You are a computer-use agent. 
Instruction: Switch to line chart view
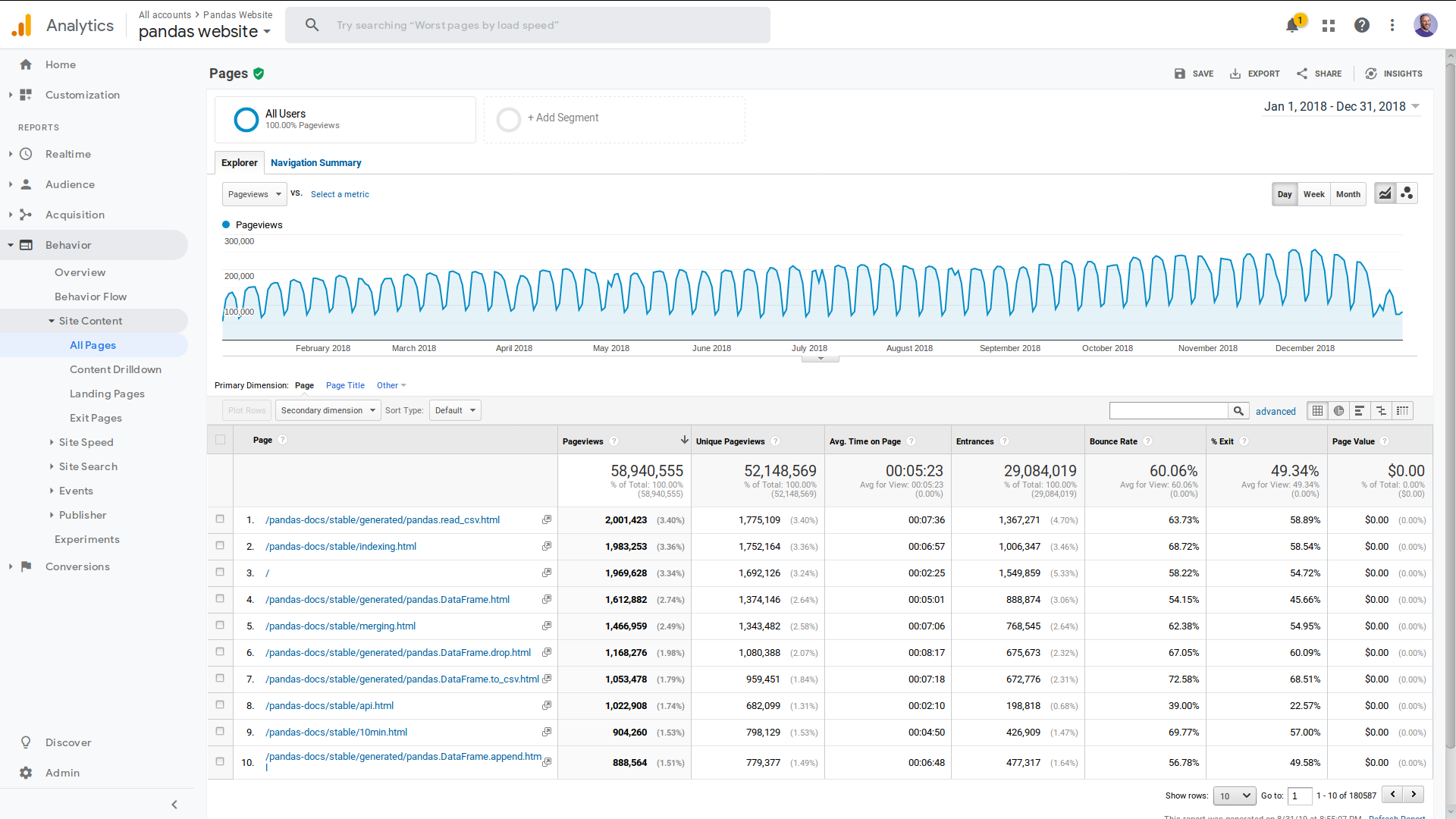(x=1385, y=193)
